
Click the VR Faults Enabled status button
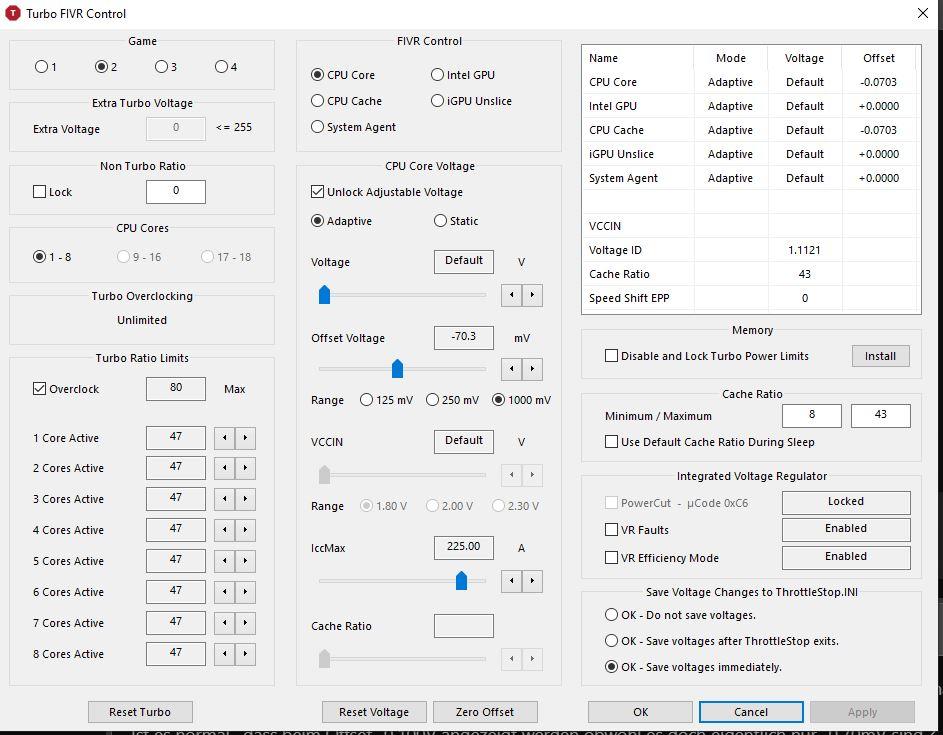point(846,529)
